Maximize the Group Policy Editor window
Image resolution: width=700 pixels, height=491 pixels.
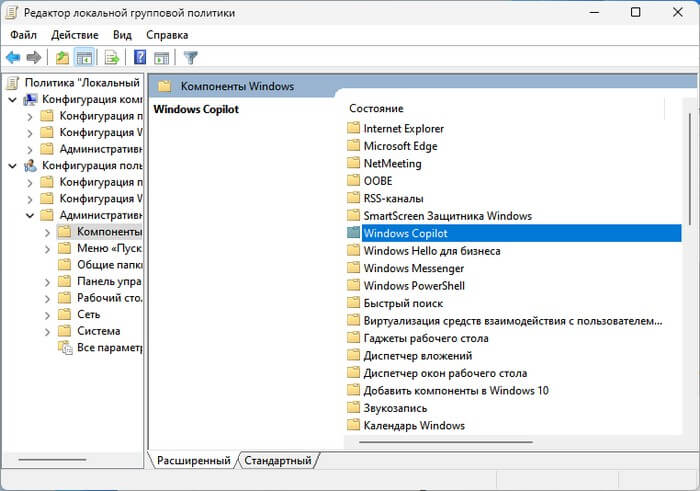pyautogui.click(x=635, y=12)
